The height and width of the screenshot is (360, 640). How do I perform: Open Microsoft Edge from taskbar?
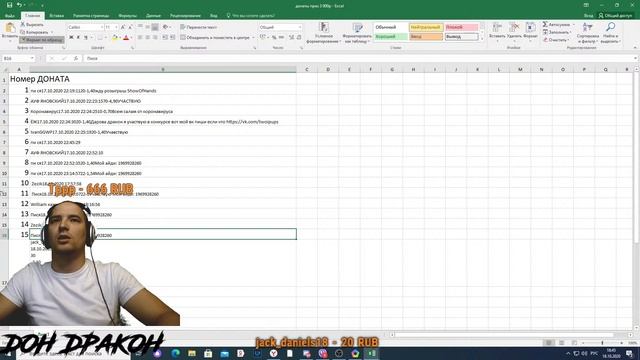coord(176,353)
